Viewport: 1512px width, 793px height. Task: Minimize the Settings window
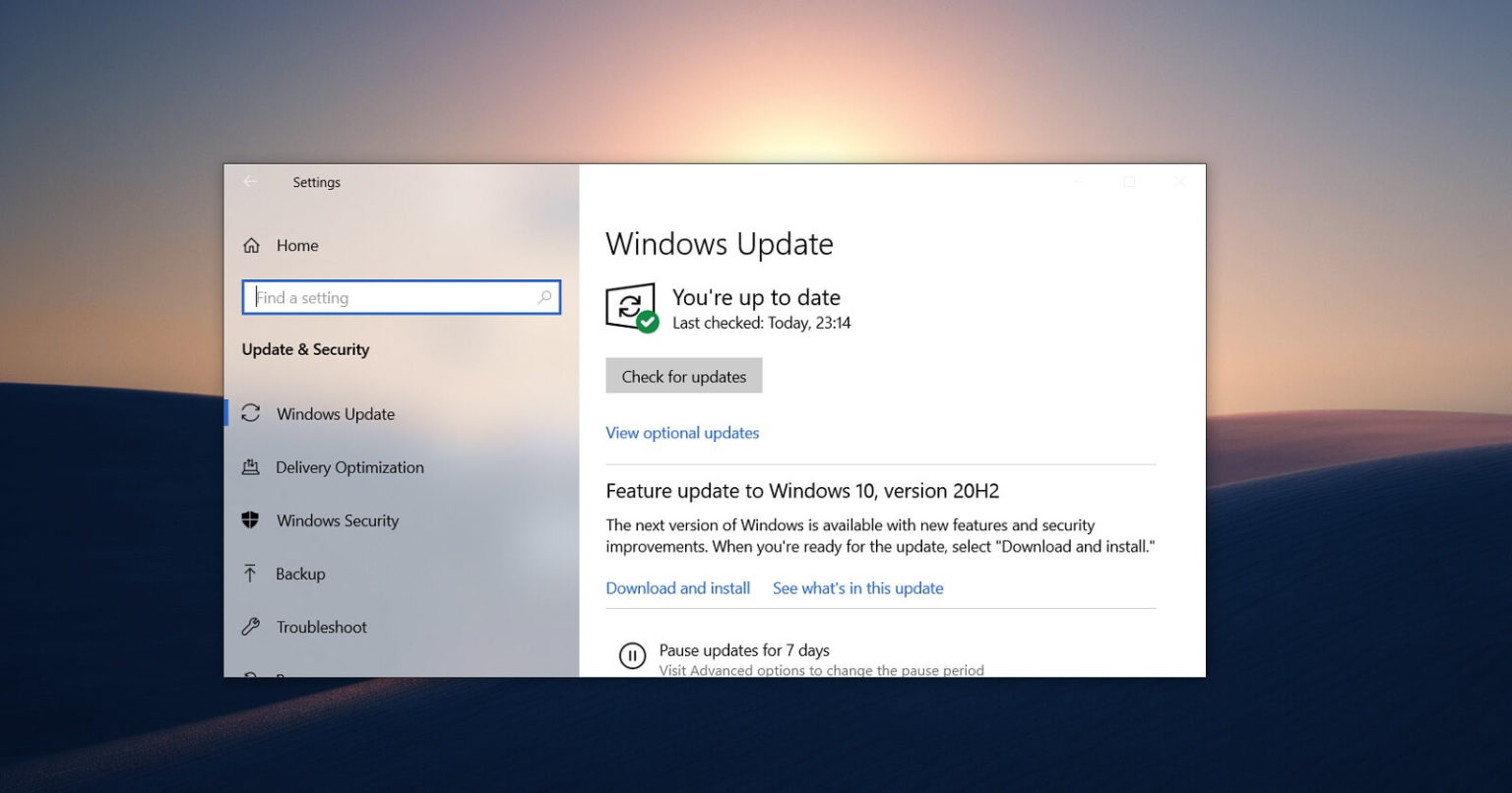1079,182
